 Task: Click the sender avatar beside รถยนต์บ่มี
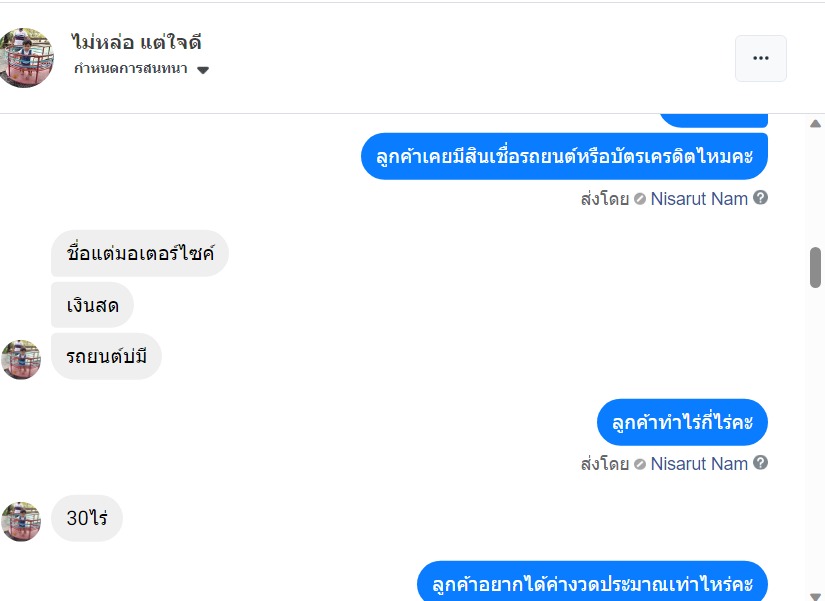tap(21, 359)
